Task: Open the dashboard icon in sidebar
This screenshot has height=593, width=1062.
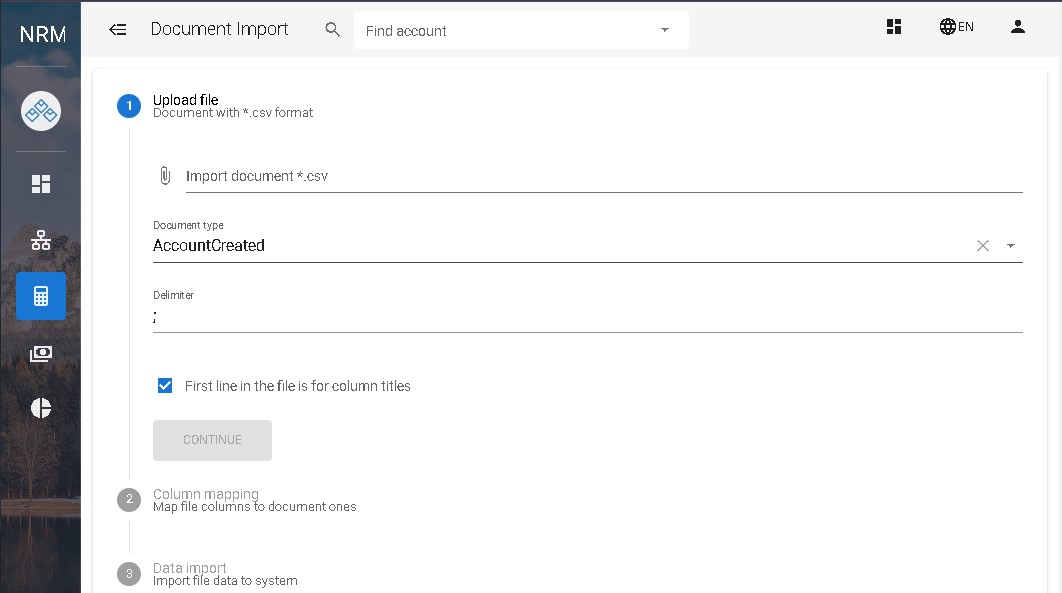Action: coord(41,184)
